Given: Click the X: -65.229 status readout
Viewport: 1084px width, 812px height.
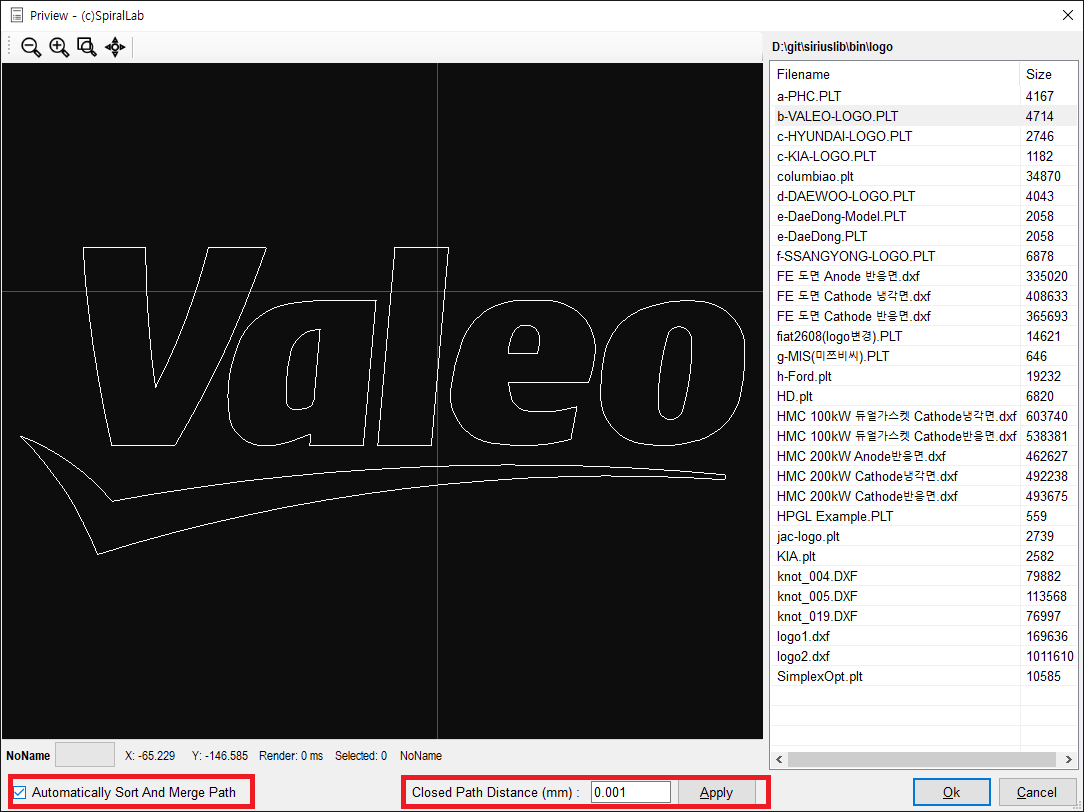Looking at the screenshot, I should click(x=150, y=756).
